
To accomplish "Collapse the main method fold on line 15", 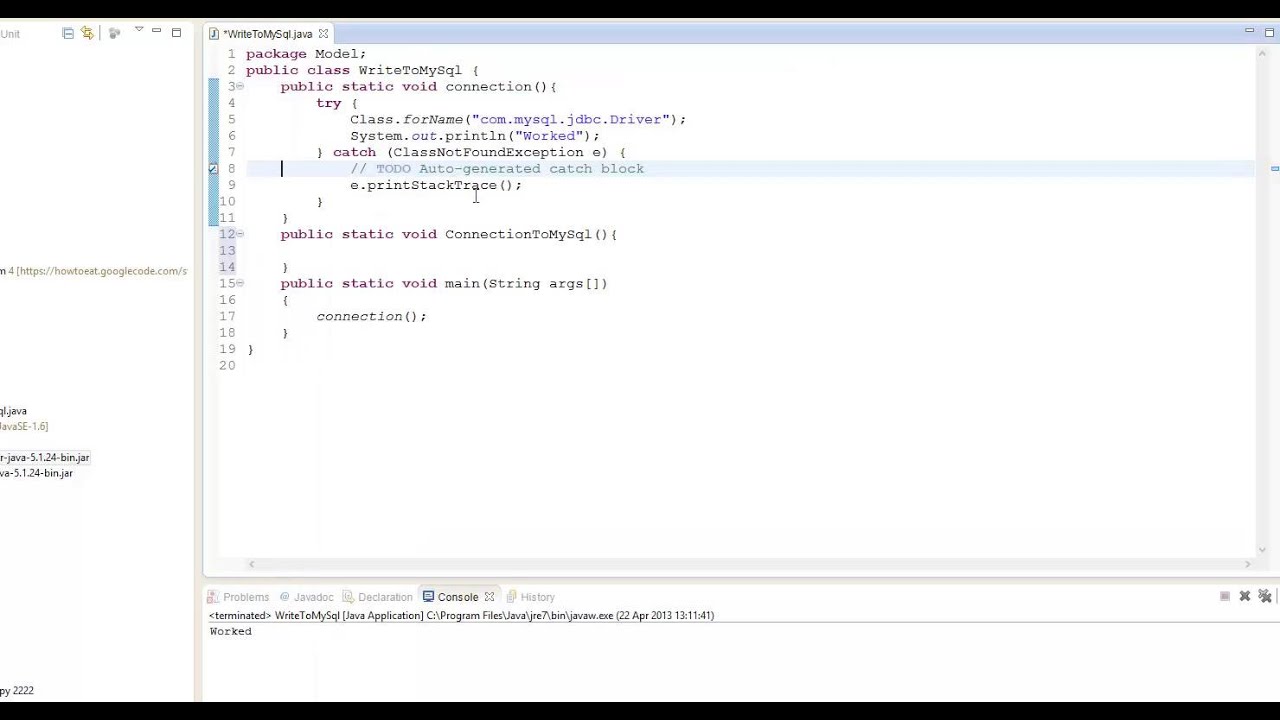I will (240, 283).
